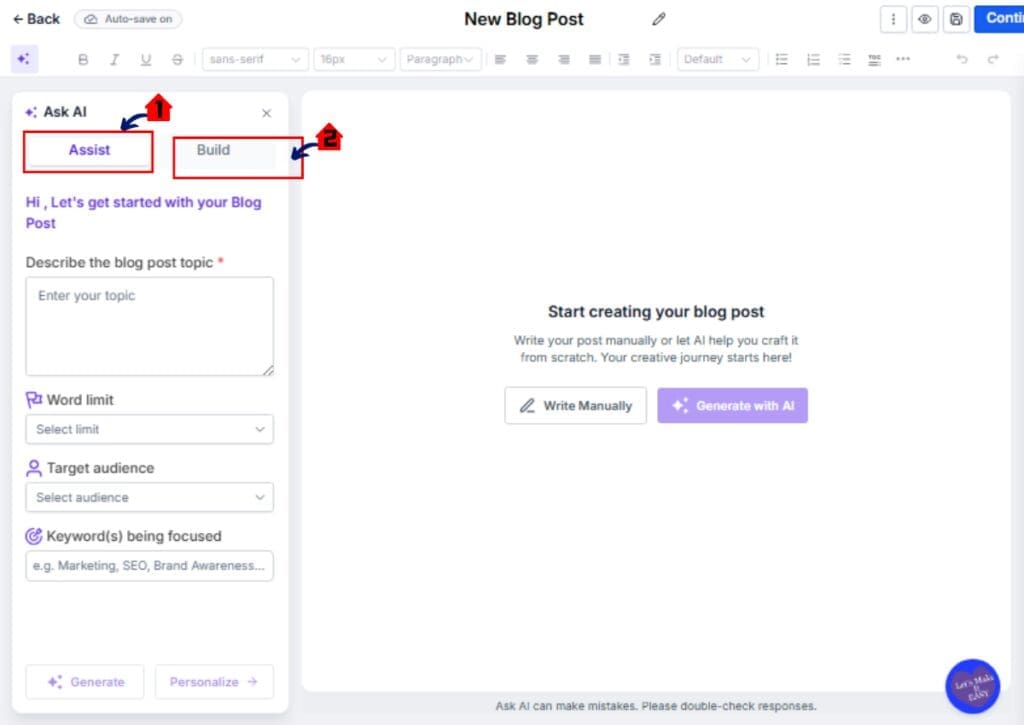The width and height of the screenshot is (1024, 725).
Task: Open the preview eye icon
Action: click(x=925, y=19)
